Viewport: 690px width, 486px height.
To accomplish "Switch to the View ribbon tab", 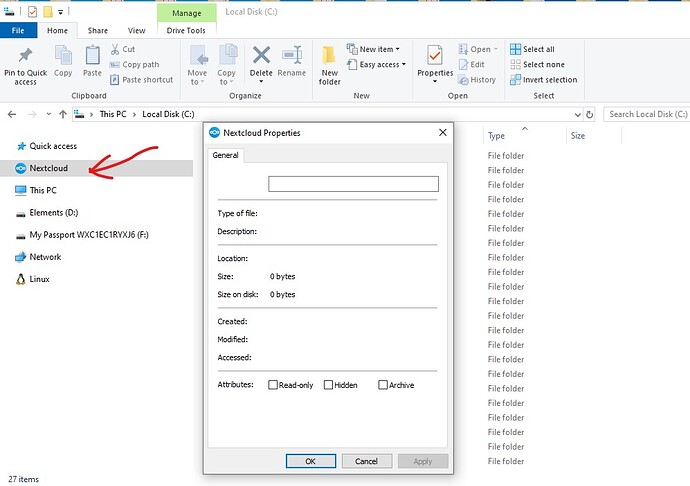I will 136,30.
